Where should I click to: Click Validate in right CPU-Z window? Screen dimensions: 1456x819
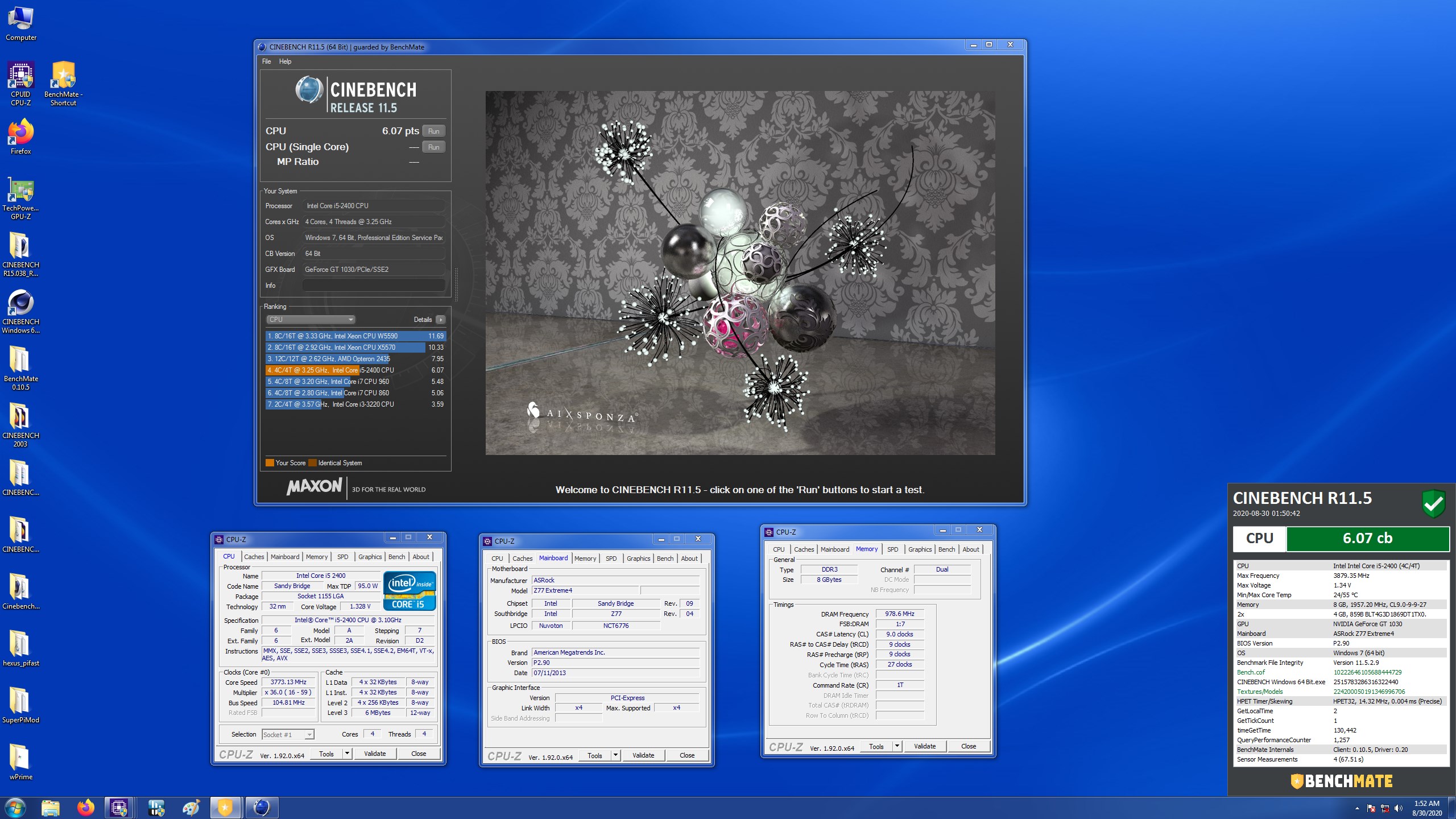click(925, 746)
